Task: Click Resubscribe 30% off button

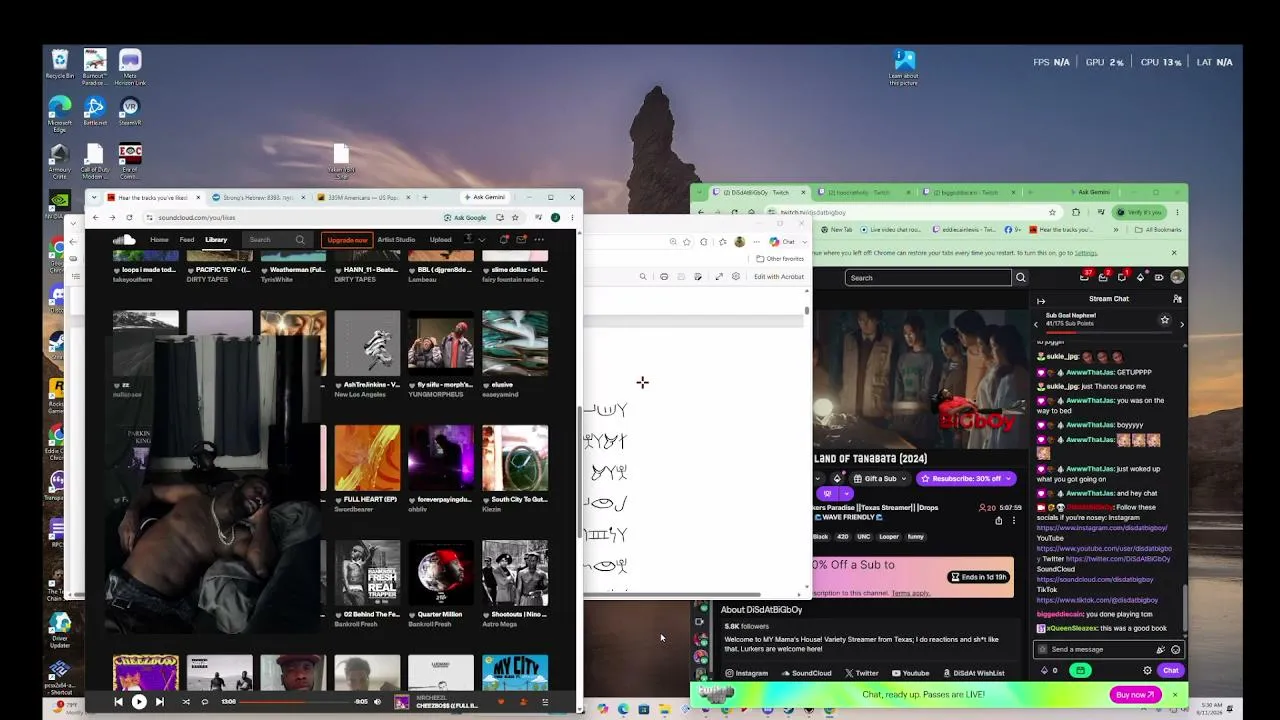Action: tap(964, 479)
